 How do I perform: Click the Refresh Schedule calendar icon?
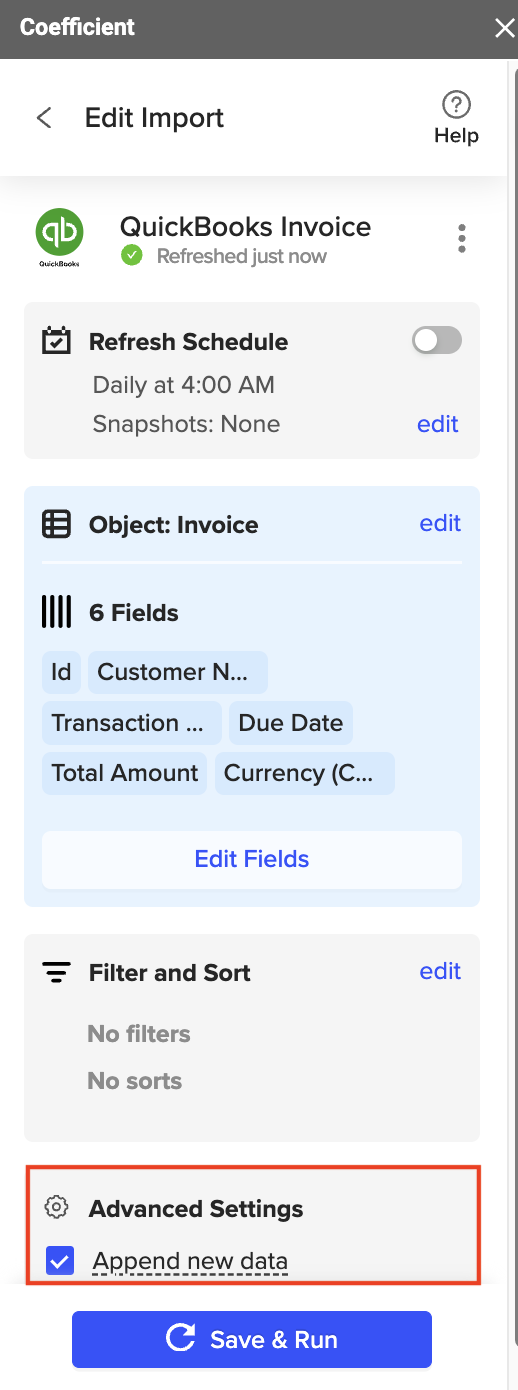coord(56,341)
